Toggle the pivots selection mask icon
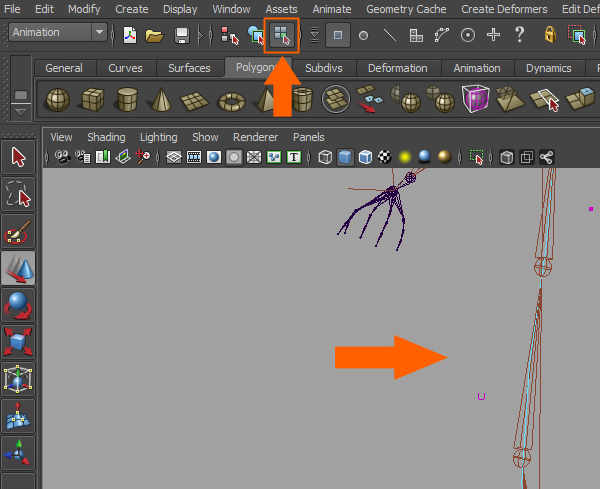 (468, 35)
